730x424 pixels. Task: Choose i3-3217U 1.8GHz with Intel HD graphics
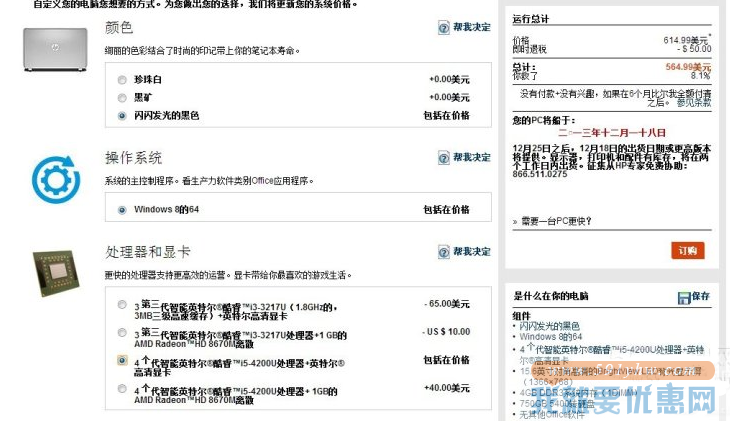tap(122, 305)
